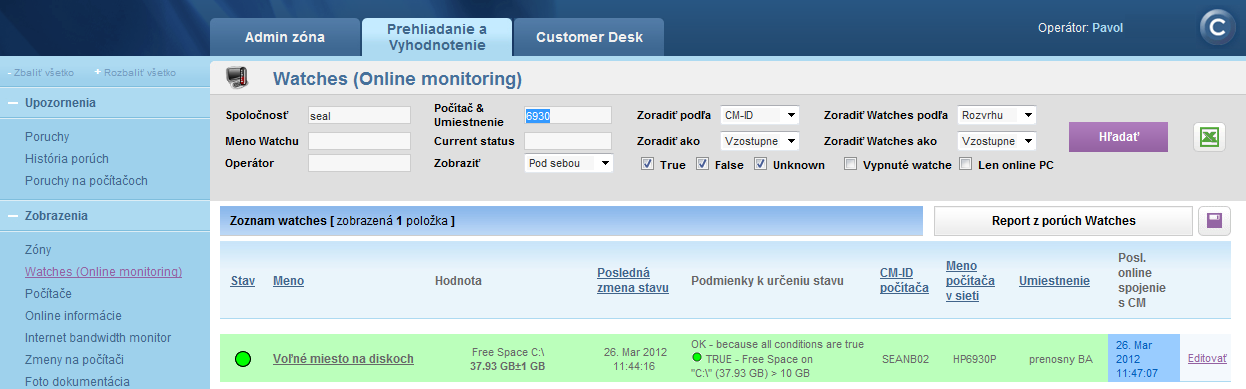Image resolution: width=1246 pixels, height=389 pixels.
Task: Open Zoradiť podľa CM-ID dropdown
Action: click(x=759, y=115)
